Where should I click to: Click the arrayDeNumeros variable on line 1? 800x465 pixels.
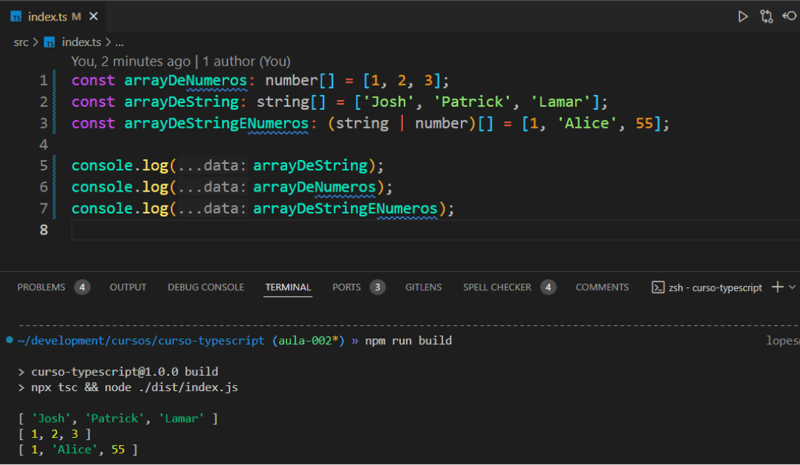pos(186,81)
